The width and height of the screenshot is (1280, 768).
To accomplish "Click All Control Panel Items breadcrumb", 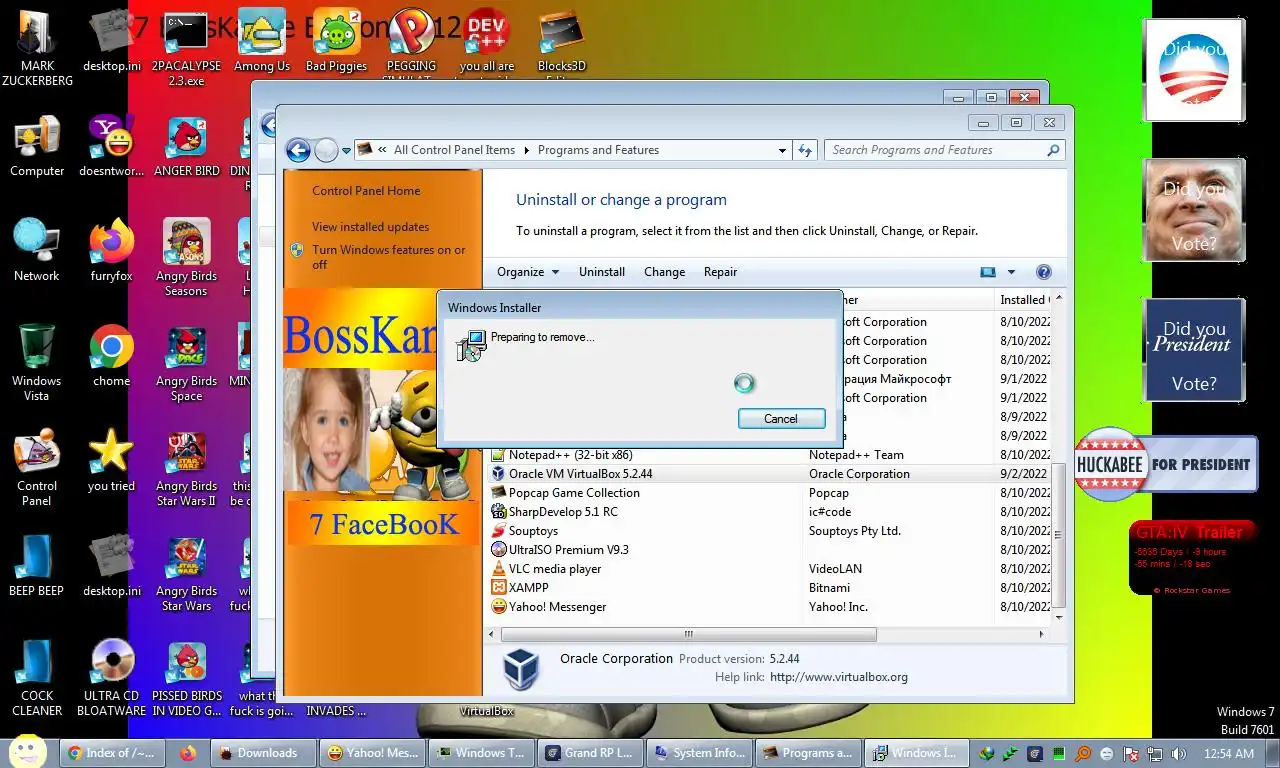I will pyautogui.click(x=454, y=150).
